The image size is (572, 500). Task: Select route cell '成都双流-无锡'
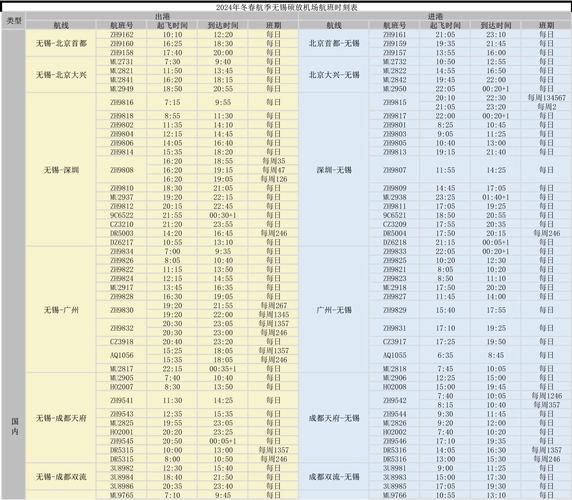tap(334, 477)
